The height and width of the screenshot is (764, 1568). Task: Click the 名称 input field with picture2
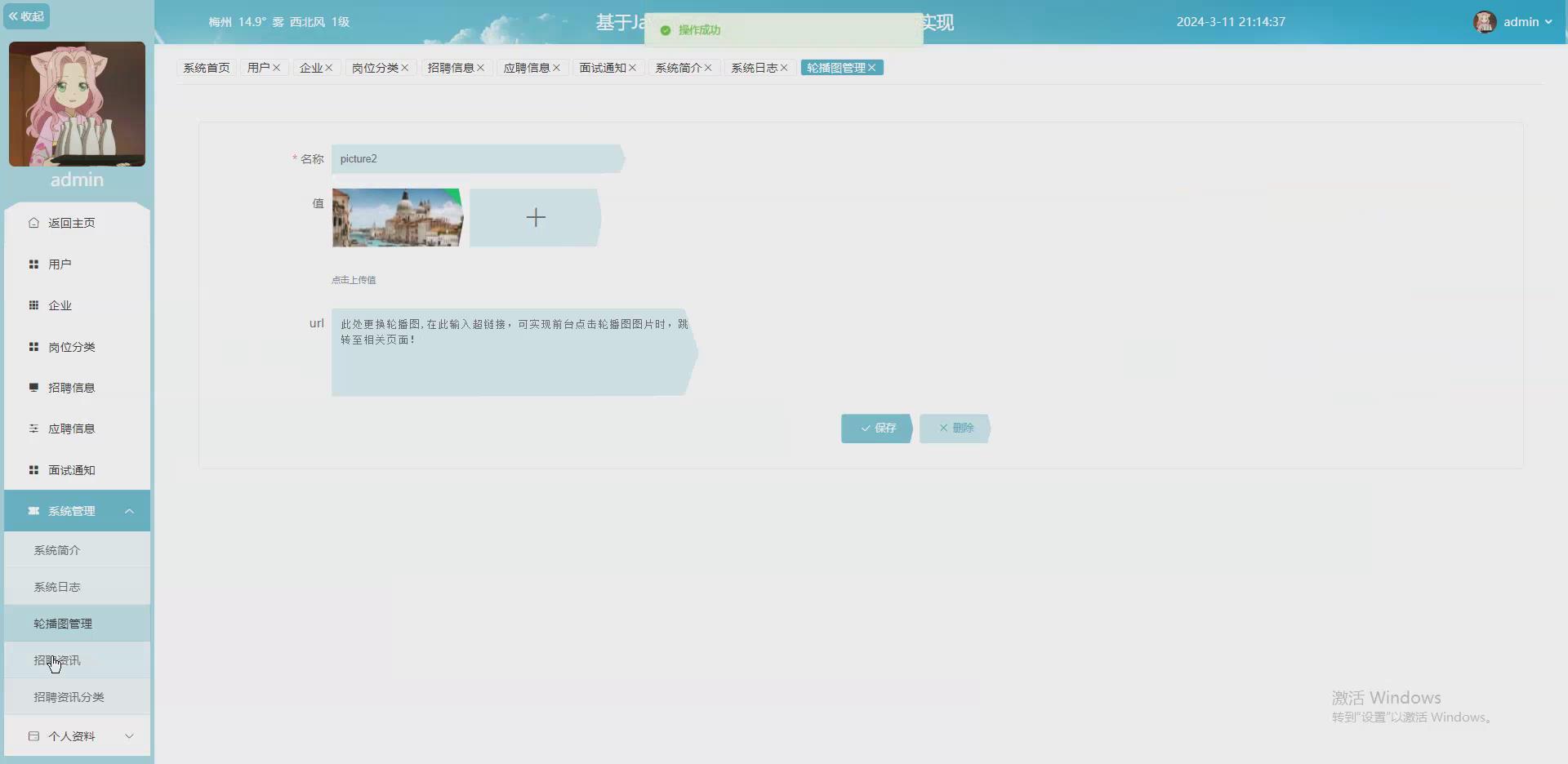tap(478, 159)
